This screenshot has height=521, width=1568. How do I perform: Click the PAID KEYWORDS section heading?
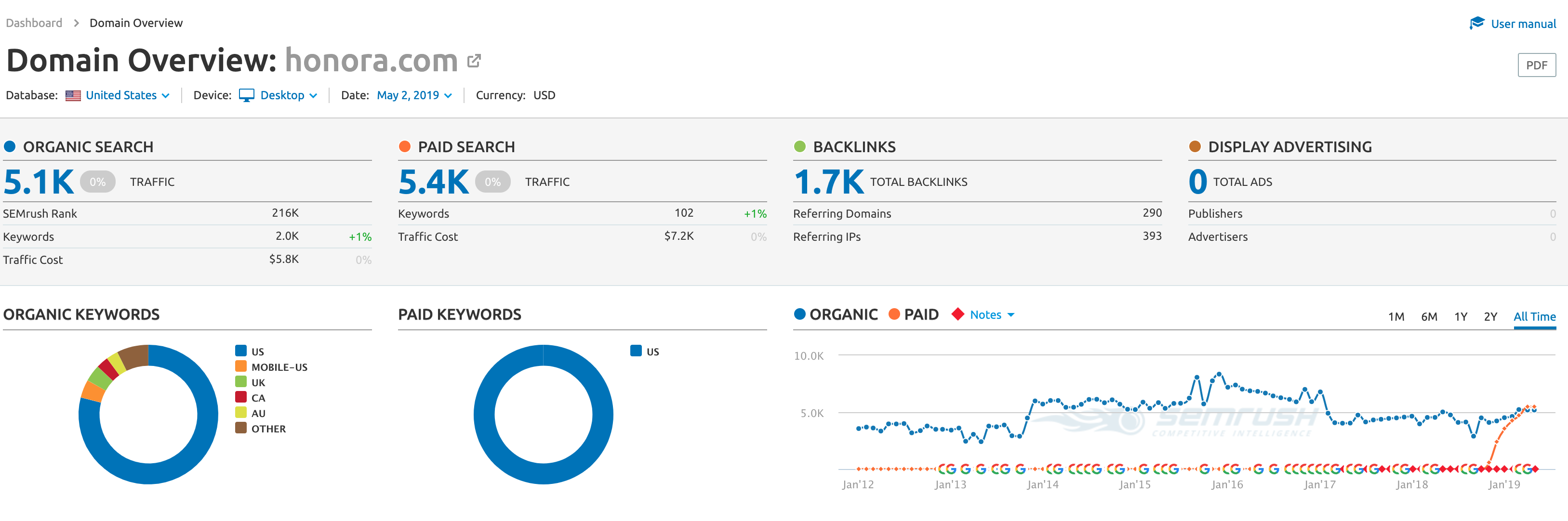[460, 314]
